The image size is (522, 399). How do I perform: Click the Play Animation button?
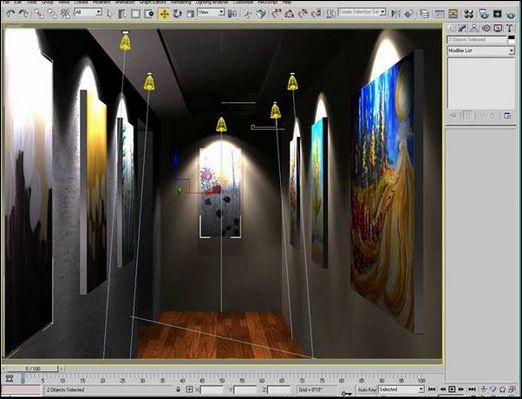452,389
